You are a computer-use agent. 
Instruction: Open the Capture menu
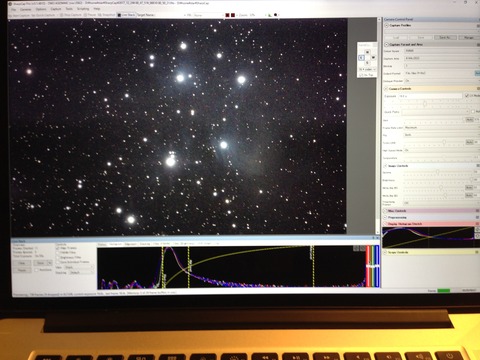(56, 9)
